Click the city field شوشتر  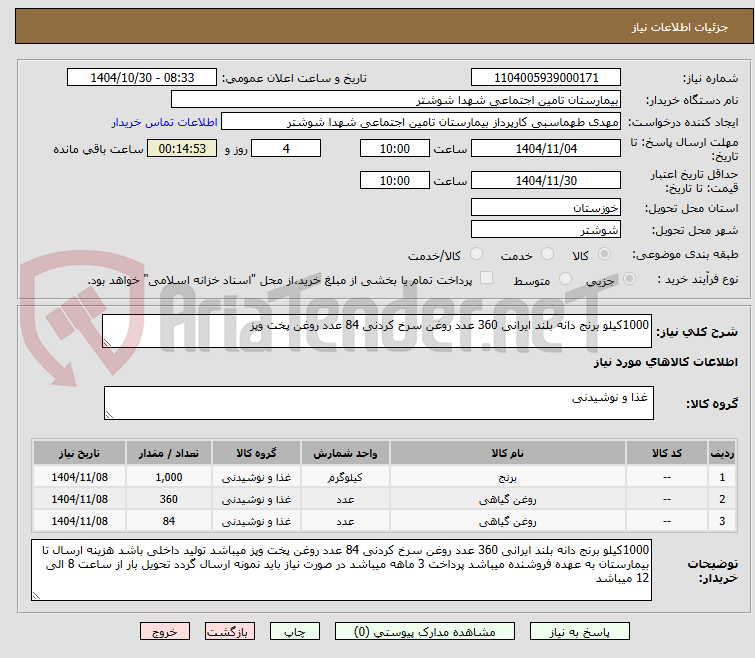tap(546, 230)
